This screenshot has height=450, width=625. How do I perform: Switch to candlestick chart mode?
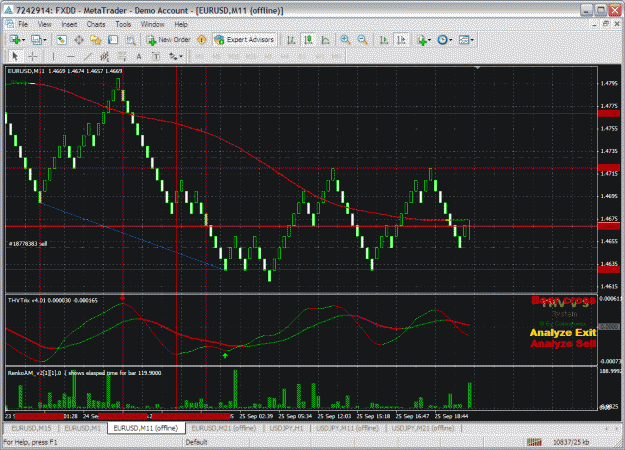pyautogui.click(x=308, y=40)
